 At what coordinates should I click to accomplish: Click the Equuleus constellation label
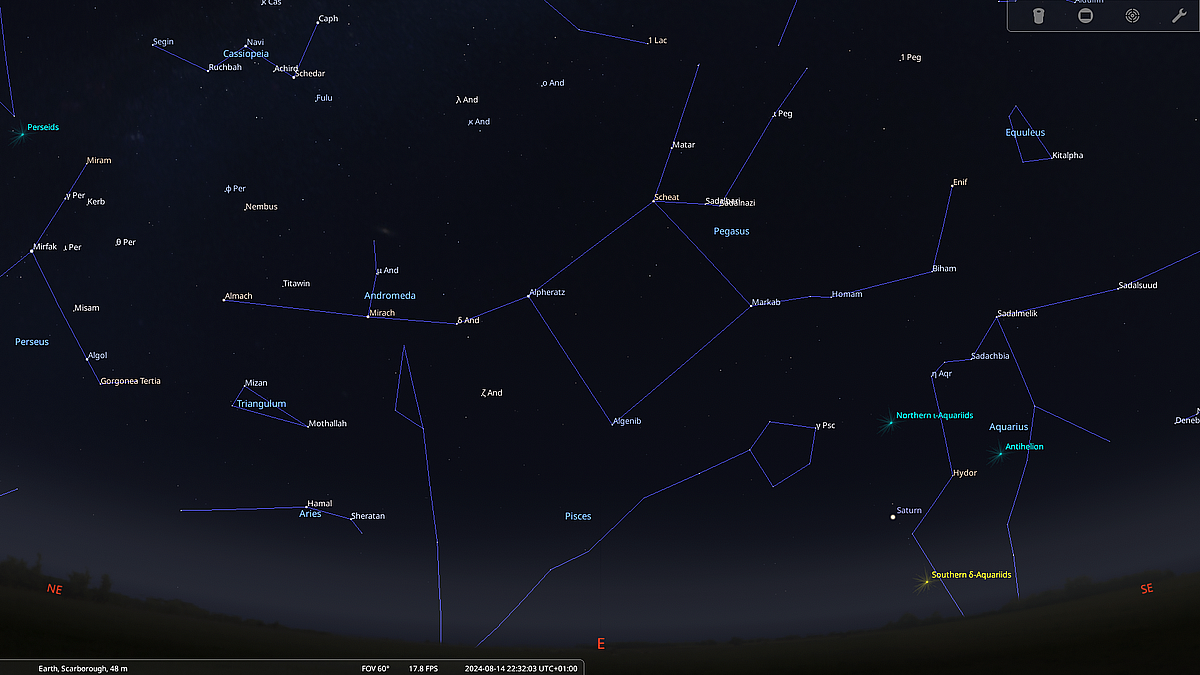point(1025,133)
